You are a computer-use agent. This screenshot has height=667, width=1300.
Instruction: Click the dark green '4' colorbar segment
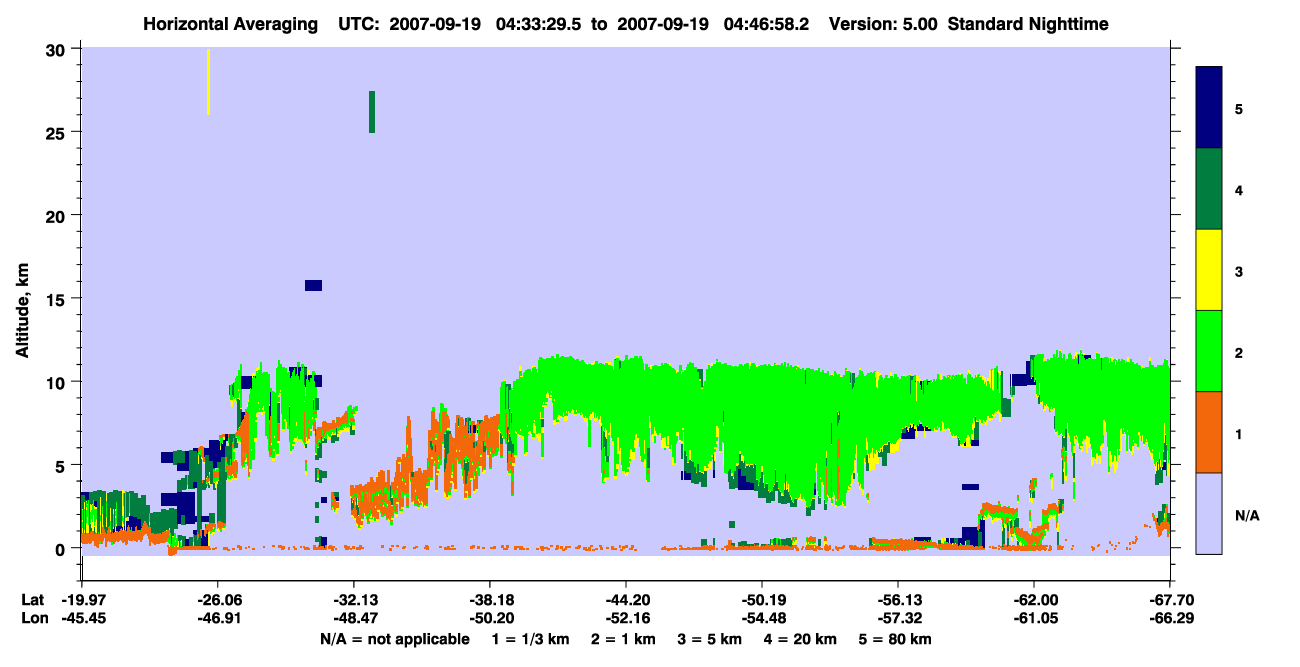click(1209, 189)
